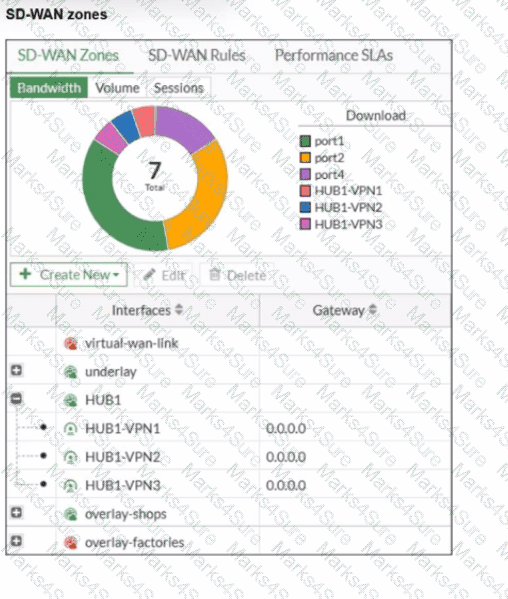508x599 pixels.
Task: Open the Performance SLAs tab
Action: [334, 56]
